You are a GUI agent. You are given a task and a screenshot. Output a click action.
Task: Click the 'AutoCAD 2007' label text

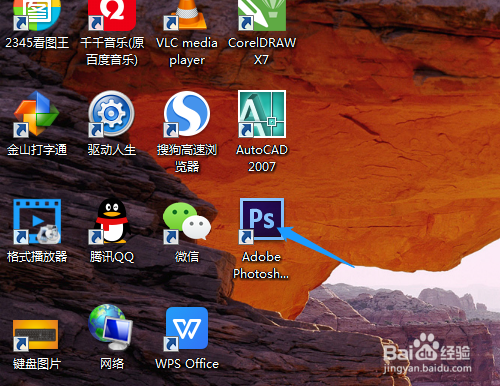[x=262, y=158]
